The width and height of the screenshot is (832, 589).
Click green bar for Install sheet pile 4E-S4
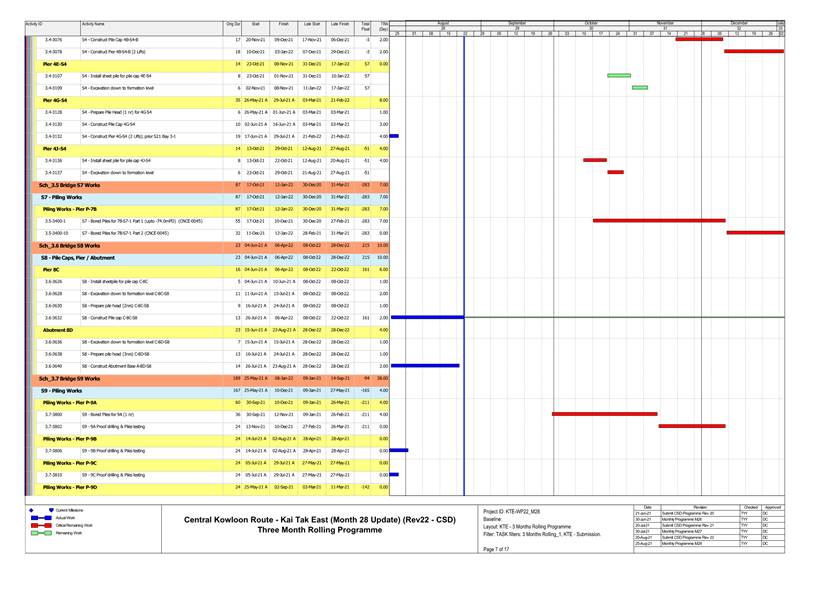coord(619,75)
